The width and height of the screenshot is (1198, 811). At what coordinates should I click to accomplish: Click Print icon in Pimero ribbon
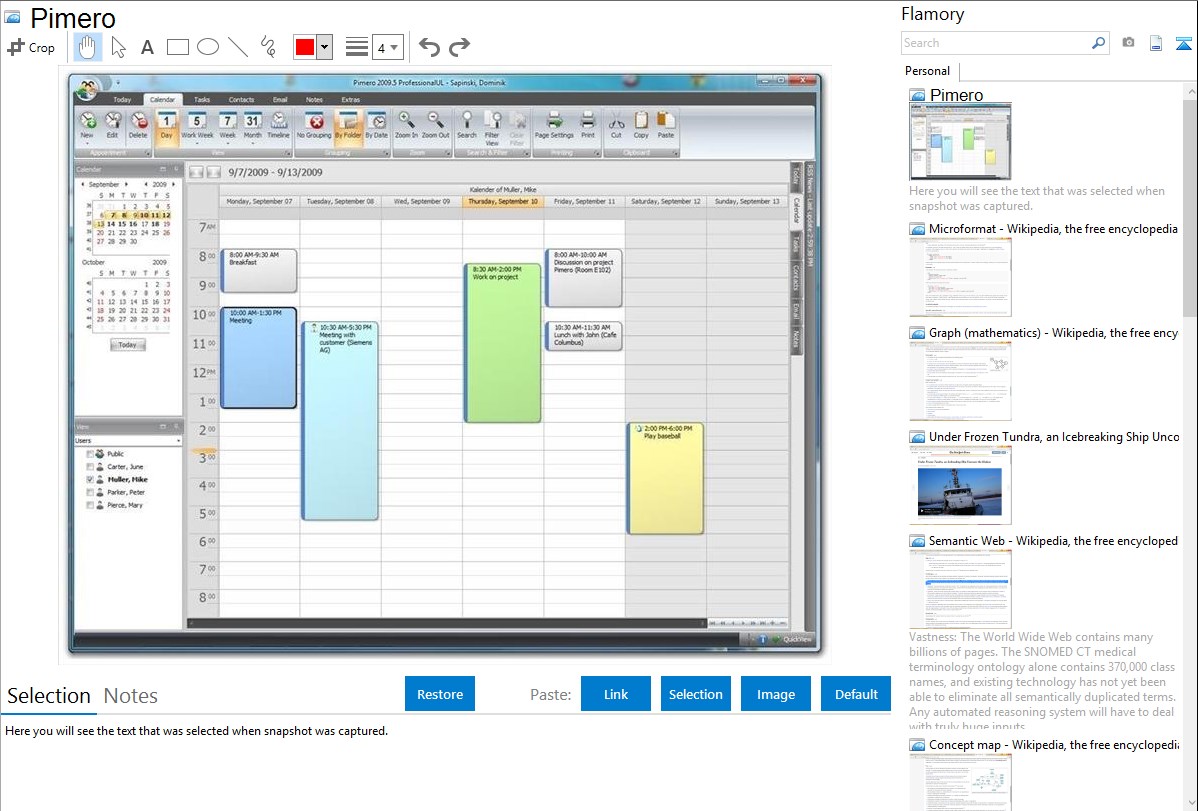(587, 126)
